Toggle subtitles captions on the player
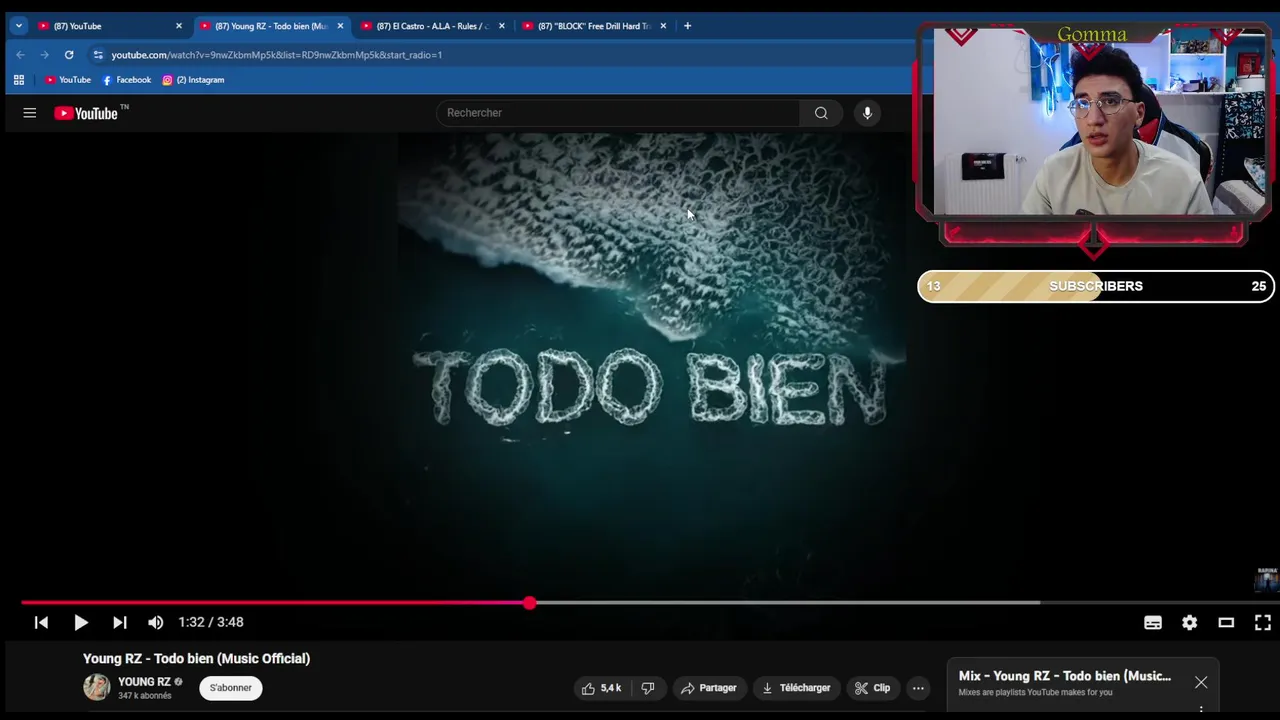This screenshot has height=720, width=1280. (1153, 622)
